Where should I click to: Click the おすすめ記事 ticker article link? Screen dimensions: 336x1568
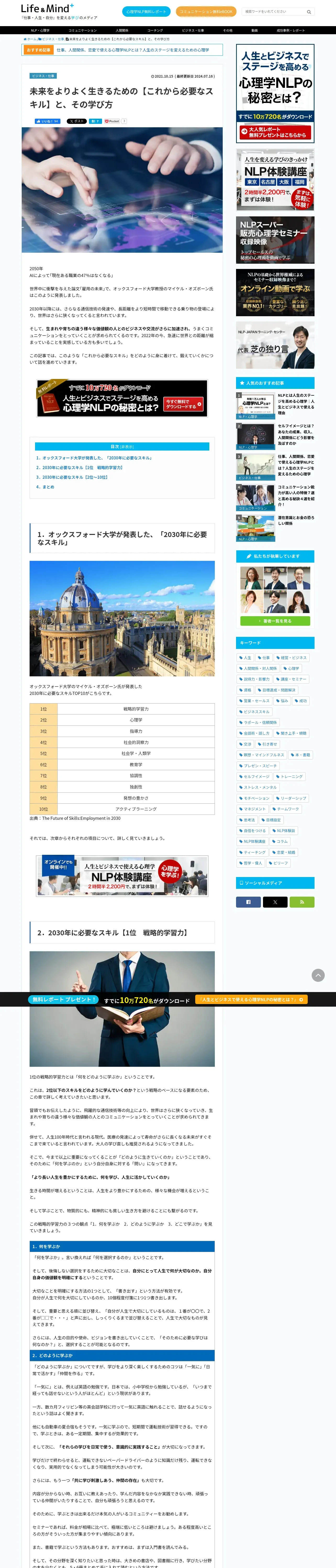click(132, 50)
